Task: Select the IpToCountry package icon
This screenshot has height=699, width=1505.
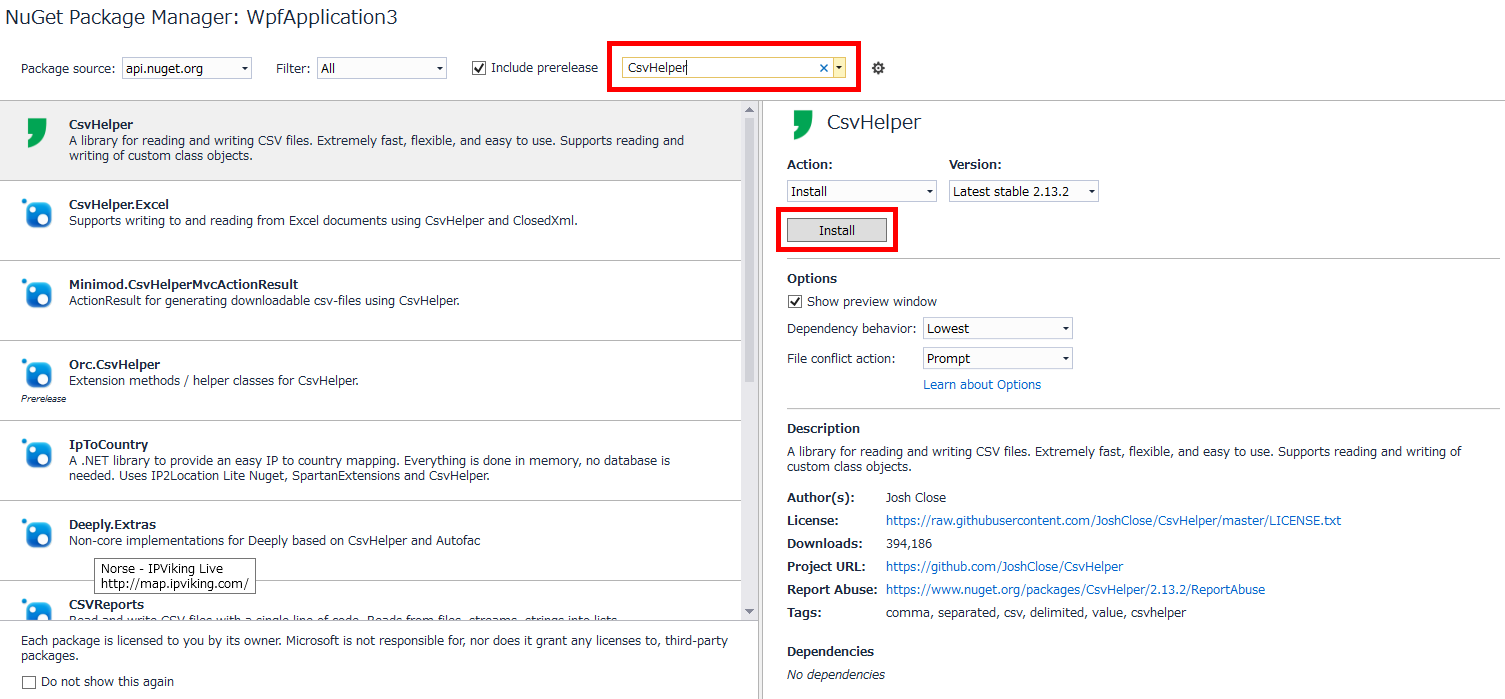Action: pyautogui.click(x=37, y=453)
